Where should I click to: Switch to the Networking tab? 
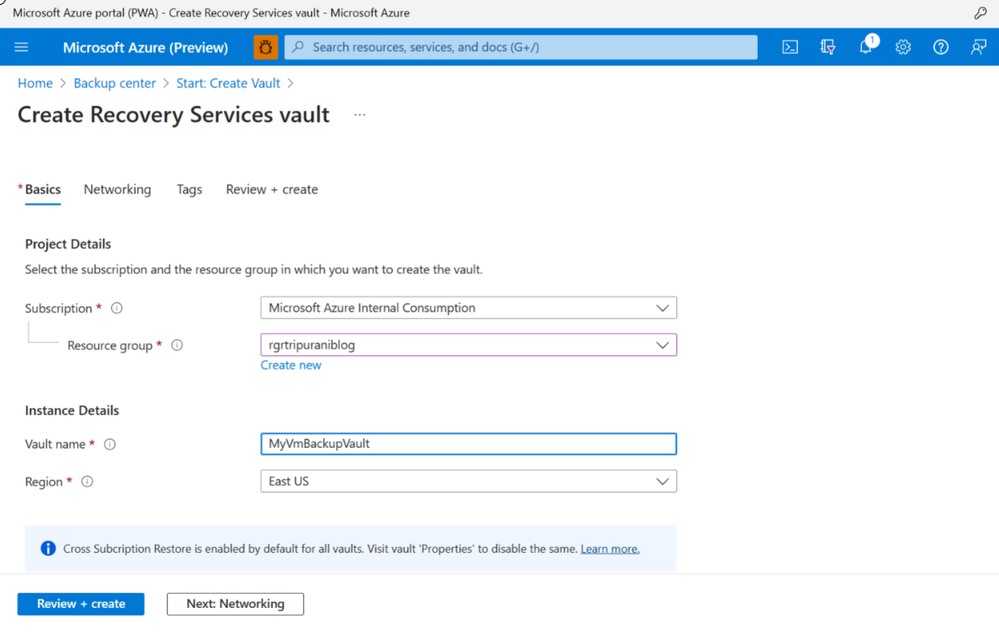[117, 190]
